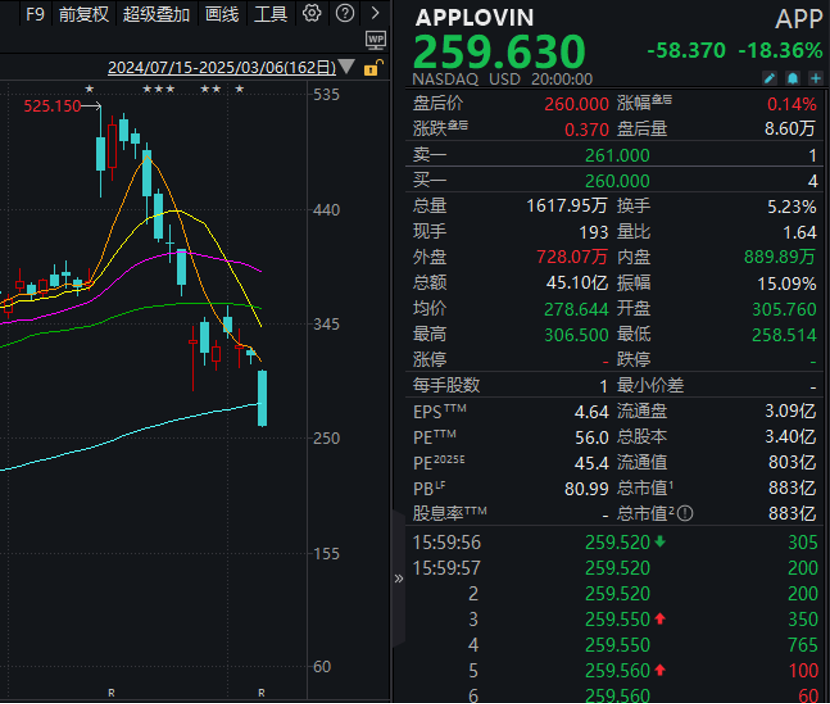Add stock with plus icon

(816, 78)
